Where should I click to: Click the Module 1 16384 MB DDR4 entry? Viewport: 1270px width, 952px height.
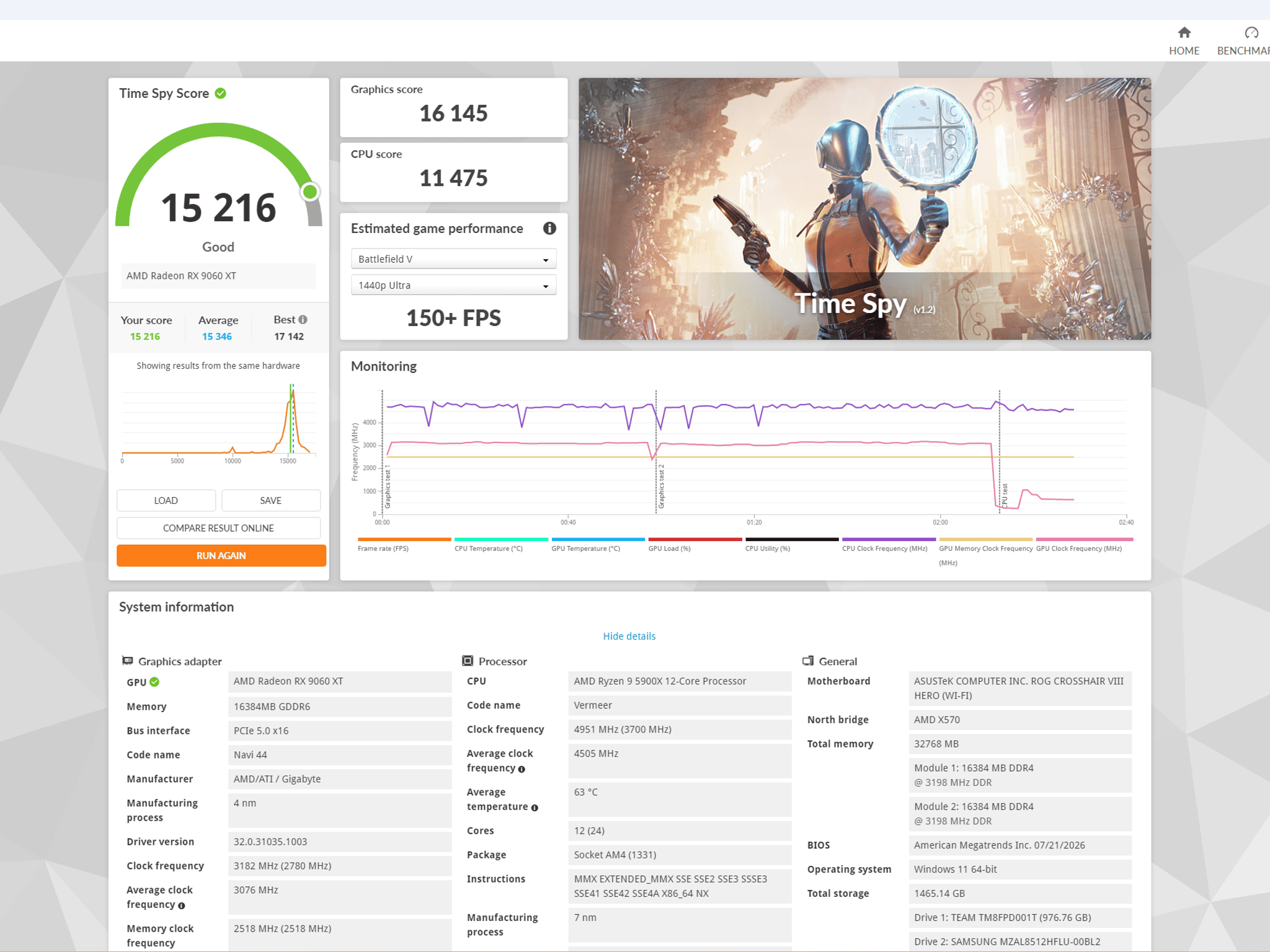coord(1020,775)
